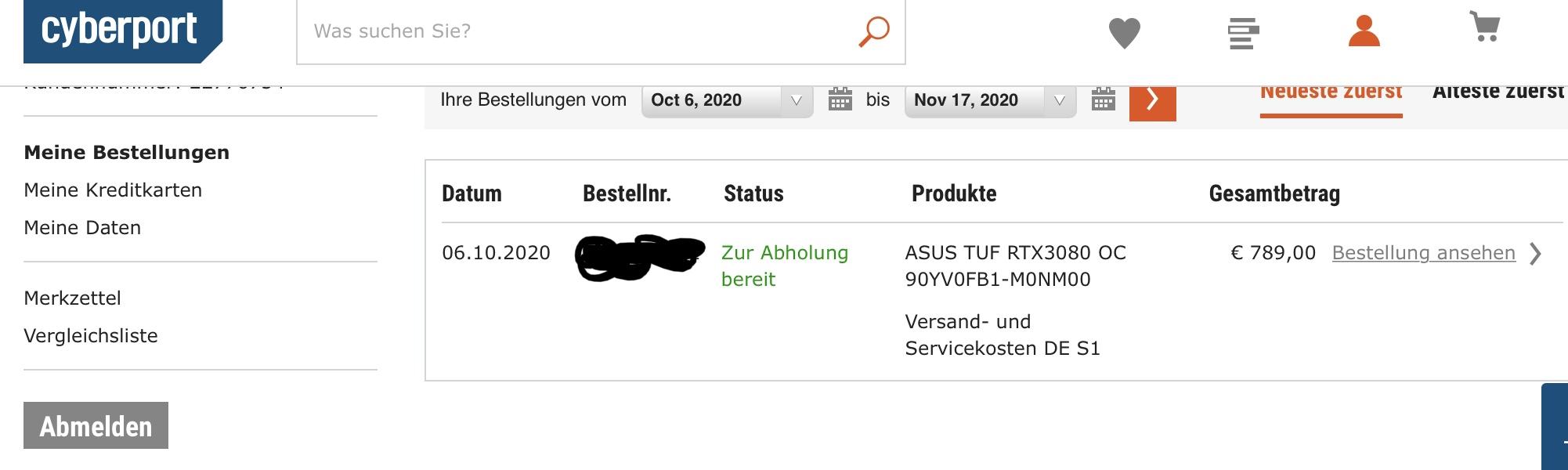
Task: Open the shopping cart icon
Action: (1484, 27)
